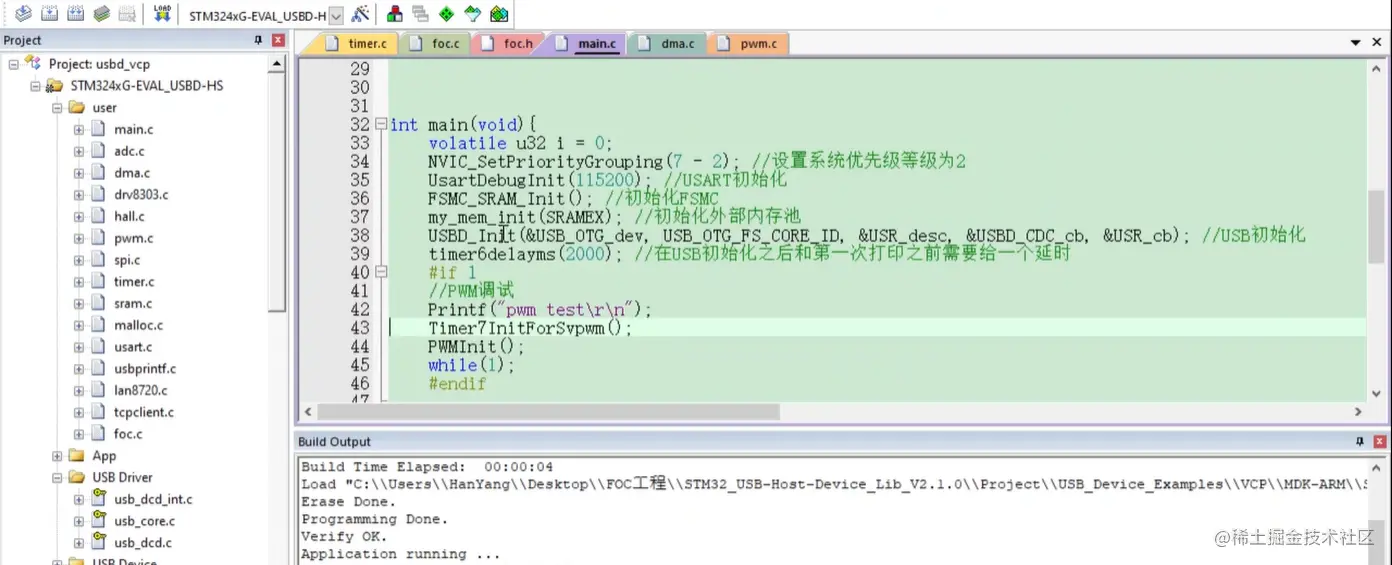
Task: Switch to the foc.c tab
Action: pos(436,43)
